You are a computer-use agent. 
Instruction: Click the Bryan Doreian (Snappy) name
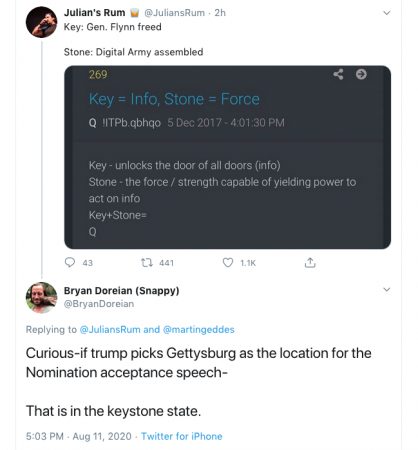(x=122, y=291)
